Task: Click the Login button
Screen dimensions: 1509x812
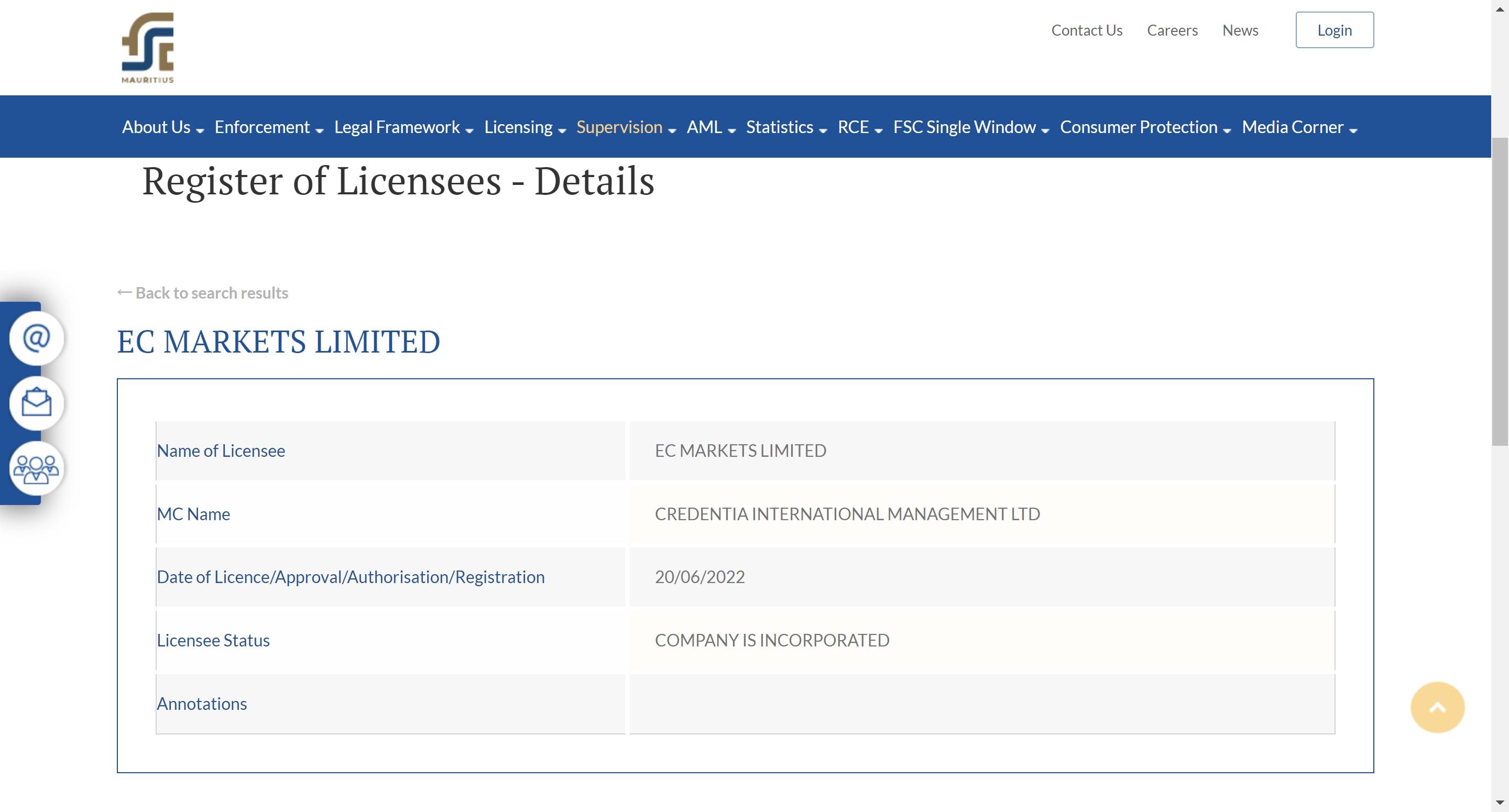Action: (1335, 30)
